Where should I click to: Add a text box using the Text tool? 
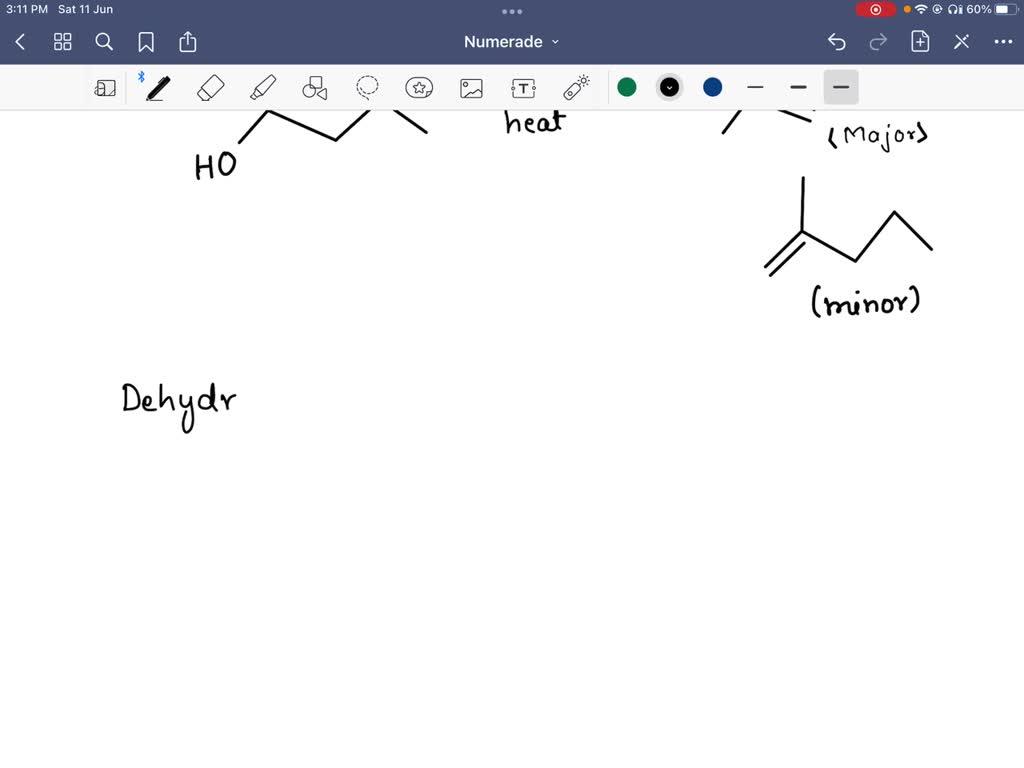click(523, 88)
